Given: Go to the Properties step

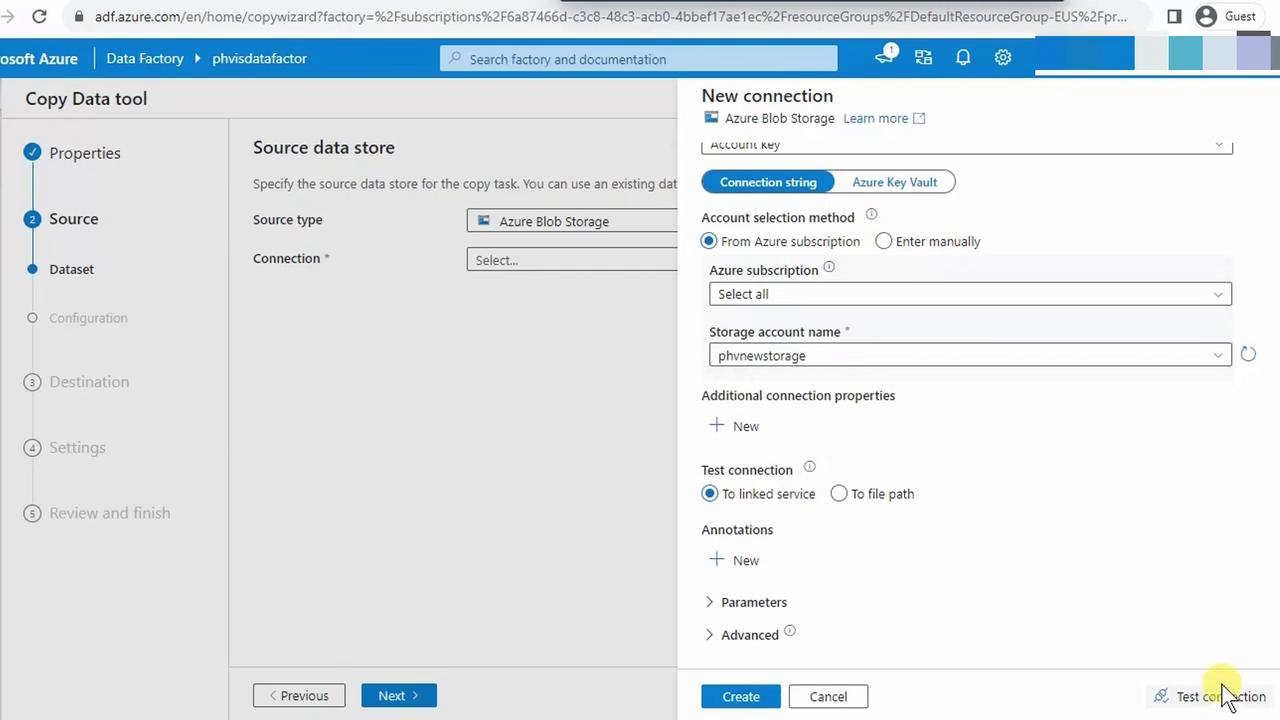Looking at the screenshot, I should 85,153.
